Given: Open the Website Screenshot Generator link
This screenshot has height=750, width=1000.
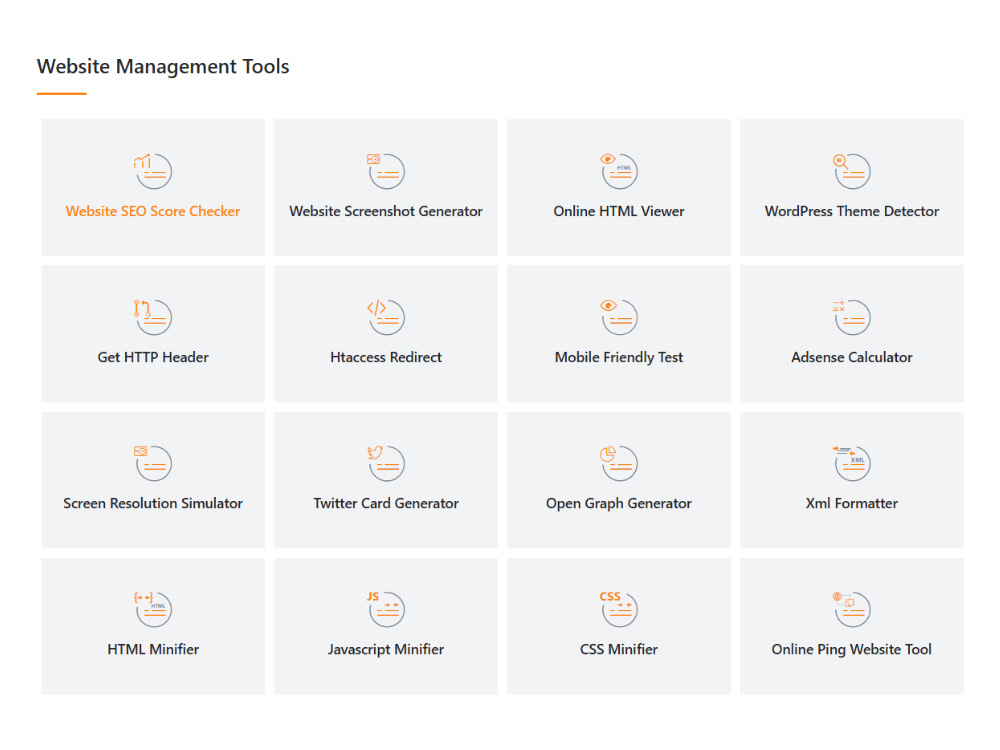Looking at the screenshot, I should click(386, 211).
